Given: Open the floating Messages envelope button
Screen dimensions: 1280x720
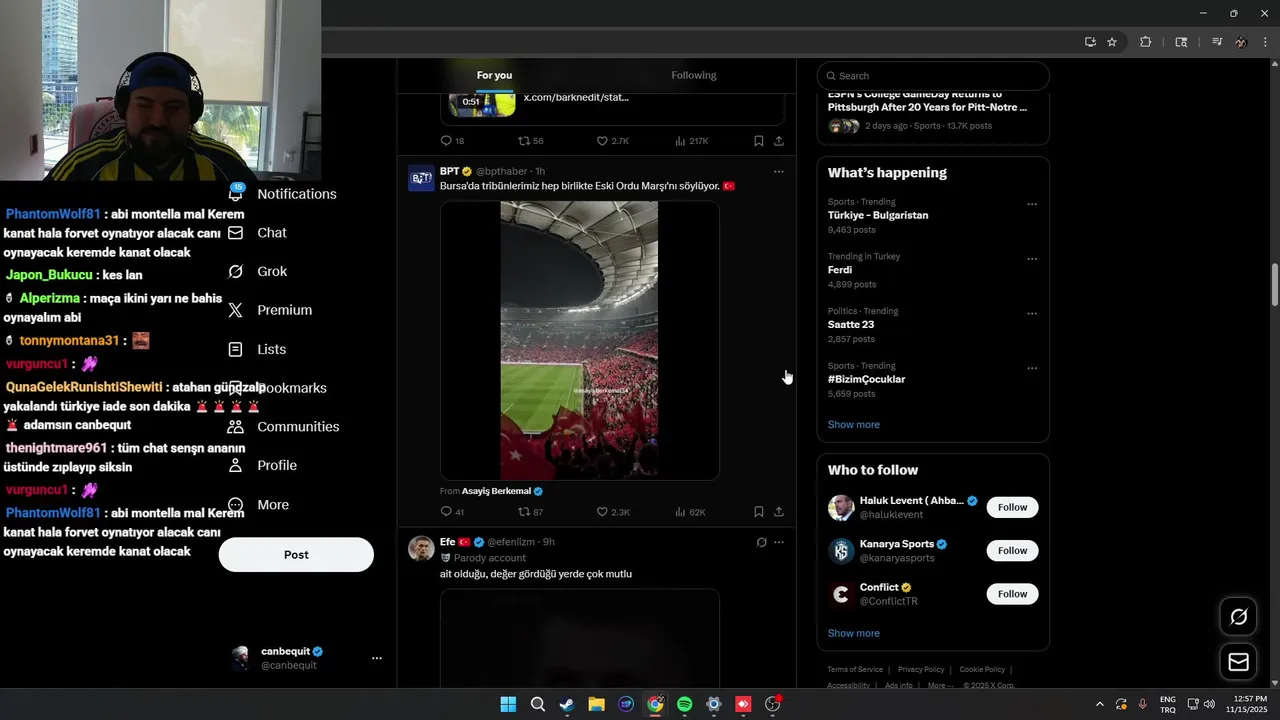Looking at the screenshot, I should tap(1238, 662).
